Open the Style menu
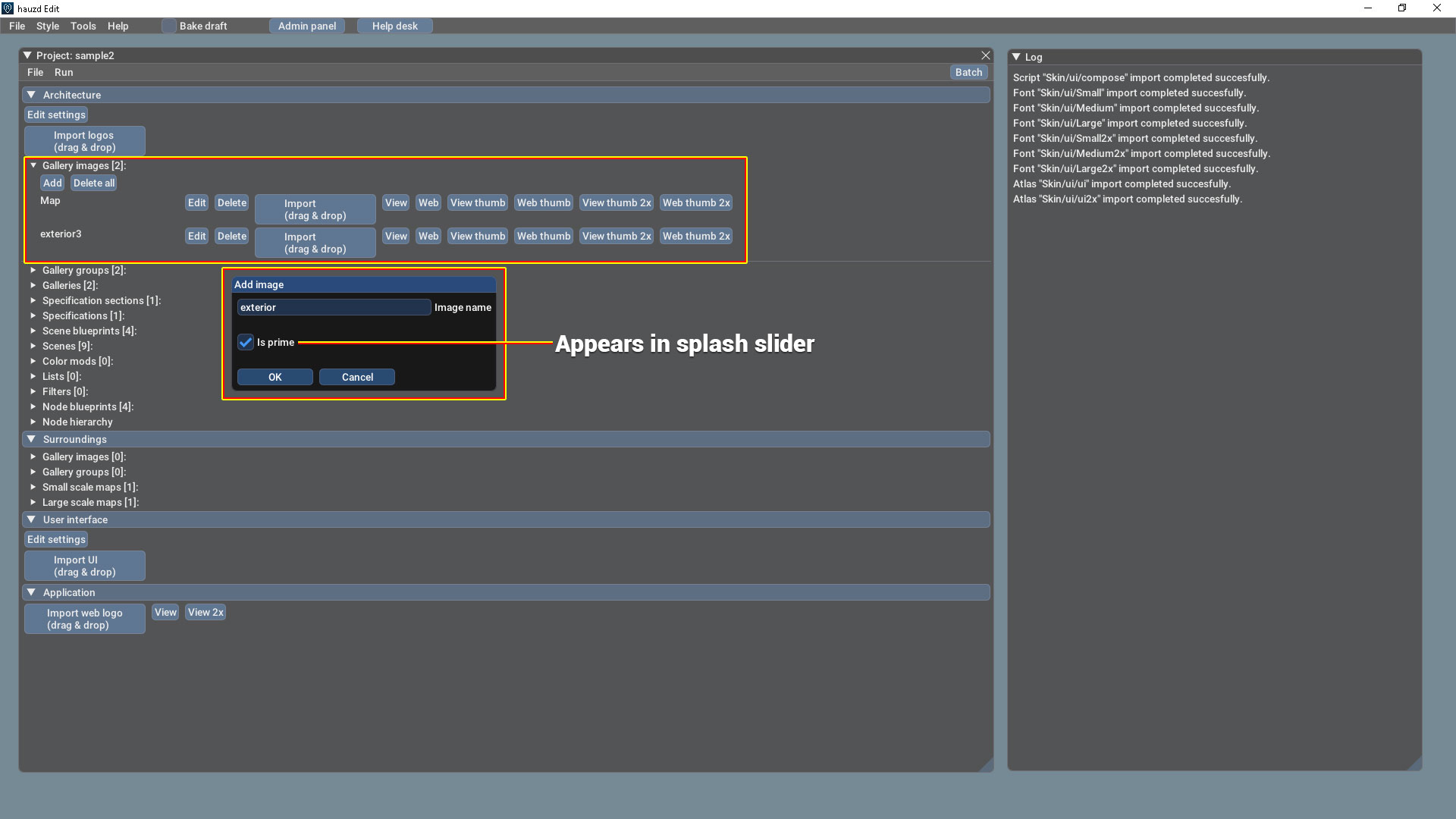1456x819 pixels. (47, 26)
